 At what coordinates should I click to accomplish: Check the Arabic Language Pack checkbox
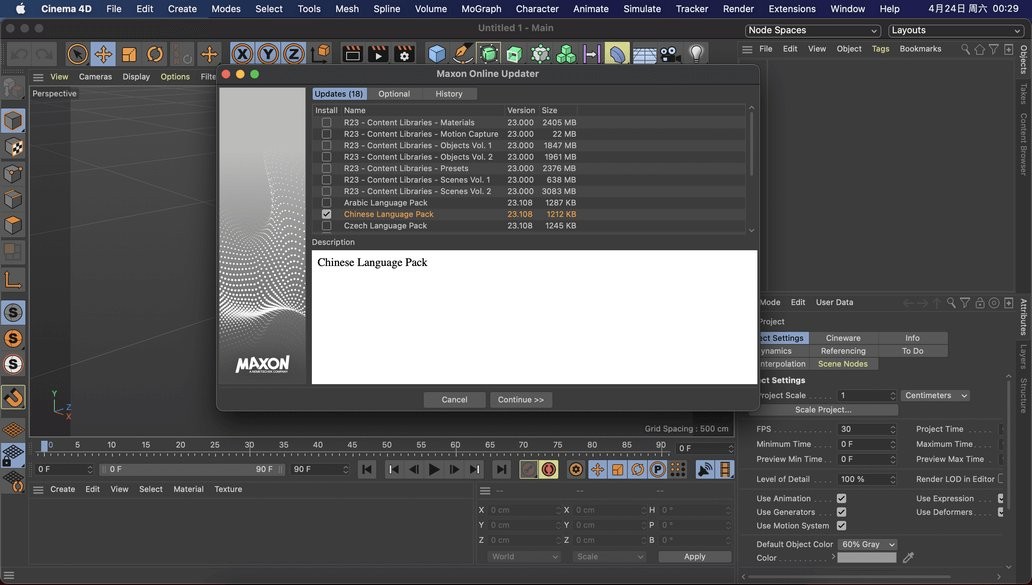point(326,203)
